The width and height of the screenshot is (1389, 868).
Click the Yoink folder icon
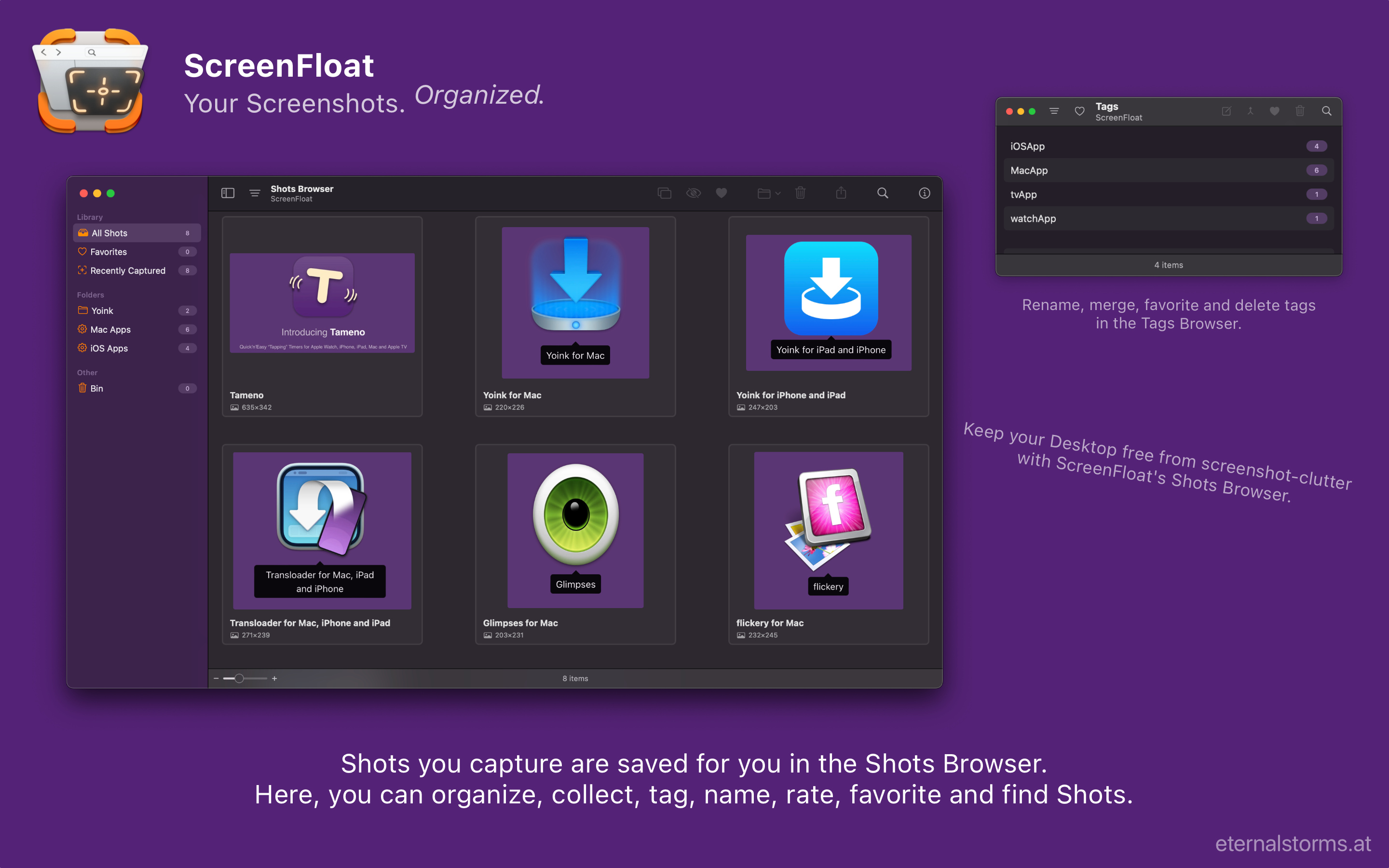[x=82, y=311]
